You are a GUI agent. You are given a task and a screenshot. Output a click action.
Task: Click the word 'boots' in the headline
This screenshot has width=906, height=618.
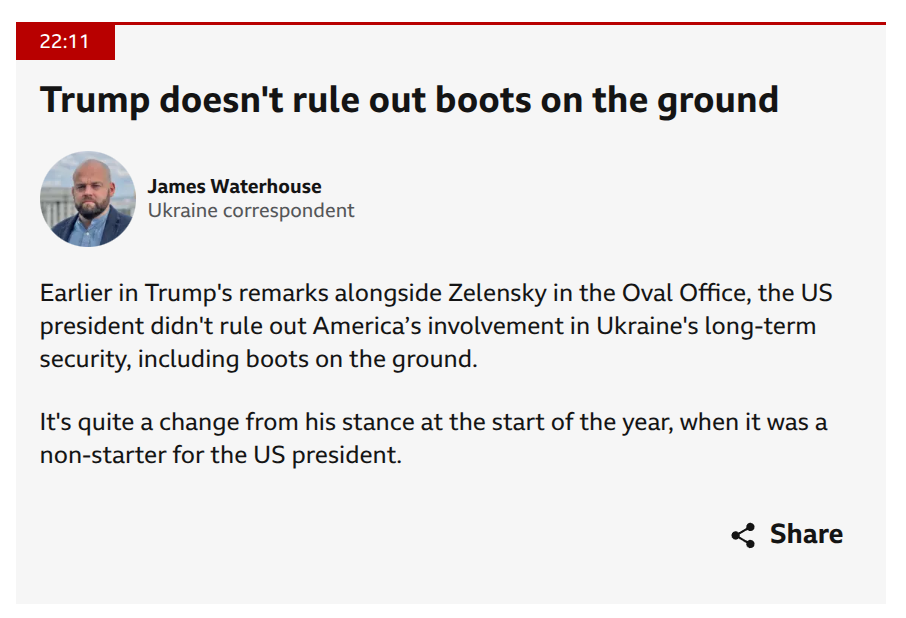coord(483,100)
